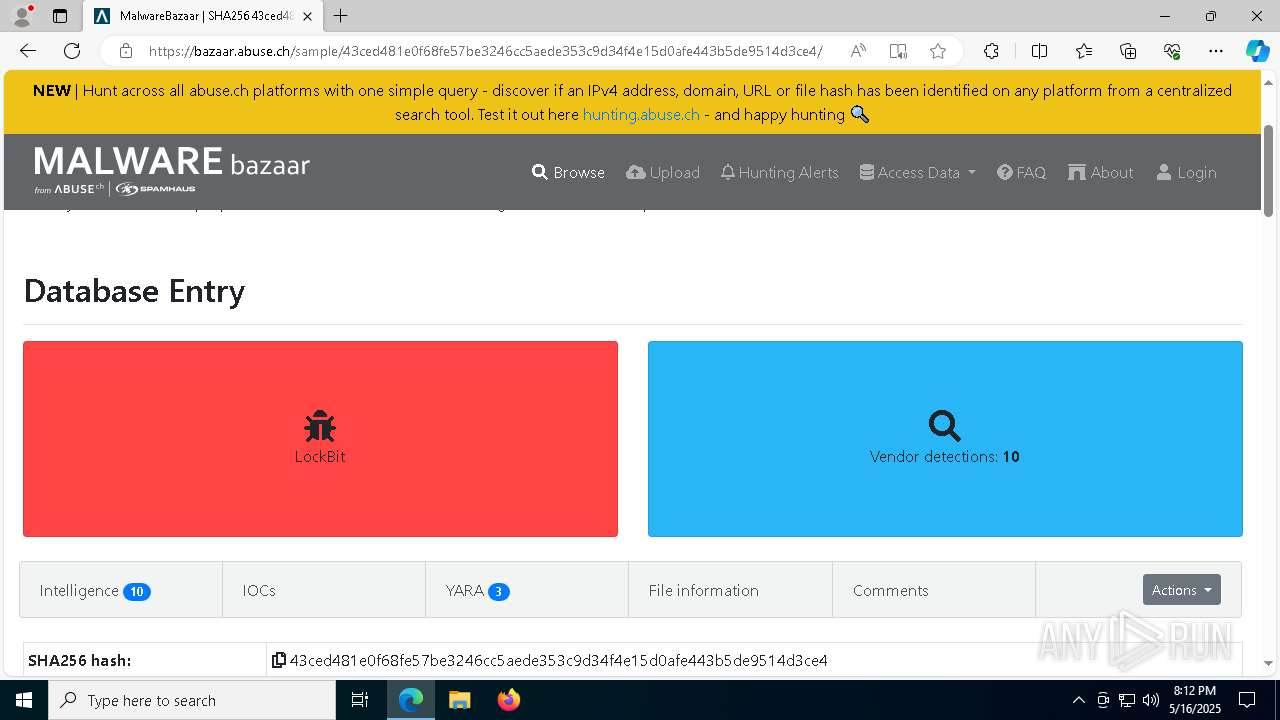This screenshot has height=720, width=1280.
Task: Open the browser profile avatar
Action: (x=22, y=16)
